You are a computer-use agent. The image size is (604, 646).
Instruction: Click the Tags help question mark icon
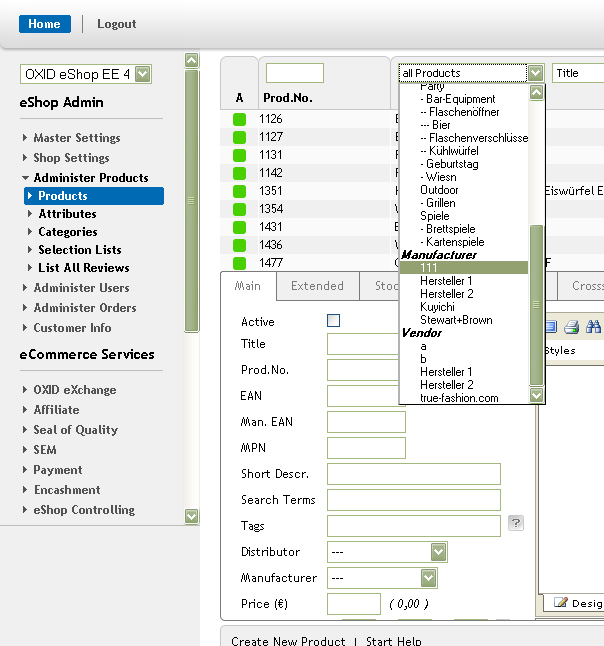click(516, 523)
